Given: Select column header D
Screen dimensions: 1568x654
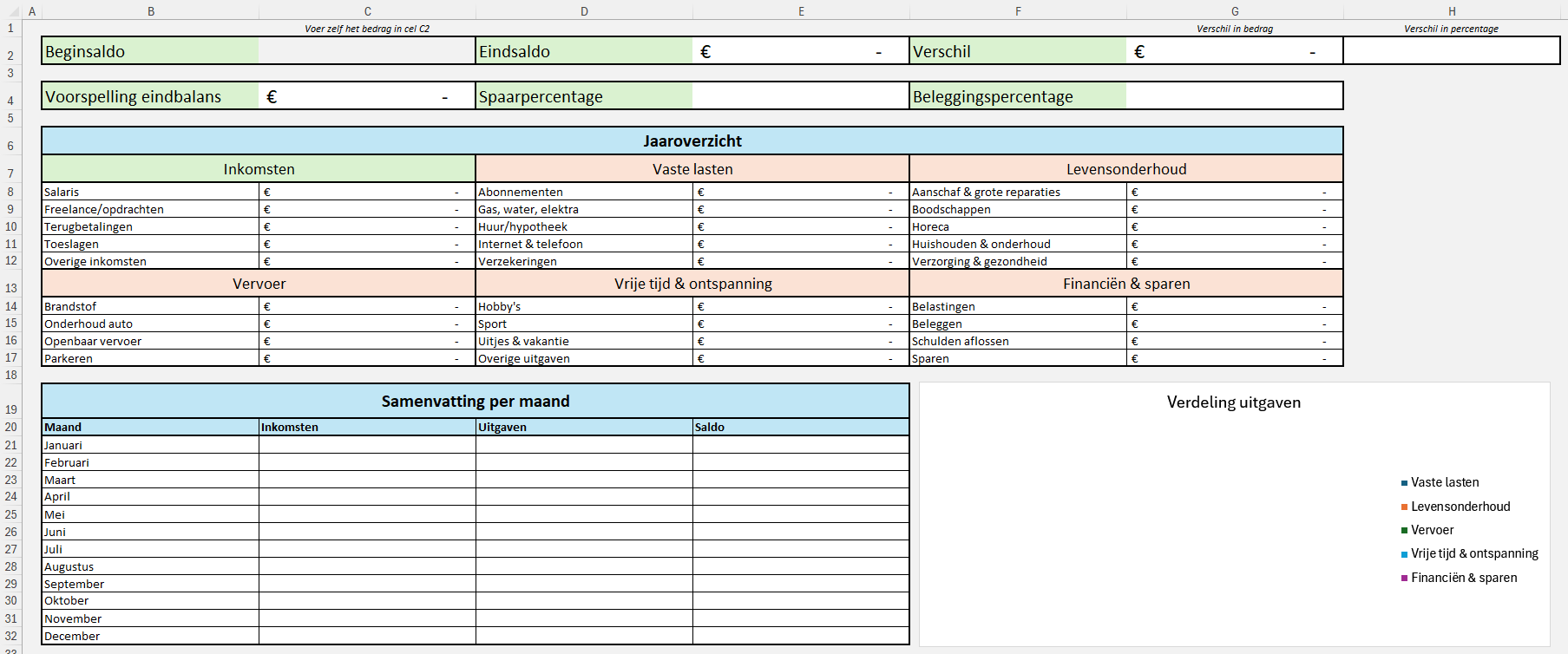Looking at the screenshot, I should (584, 11).
